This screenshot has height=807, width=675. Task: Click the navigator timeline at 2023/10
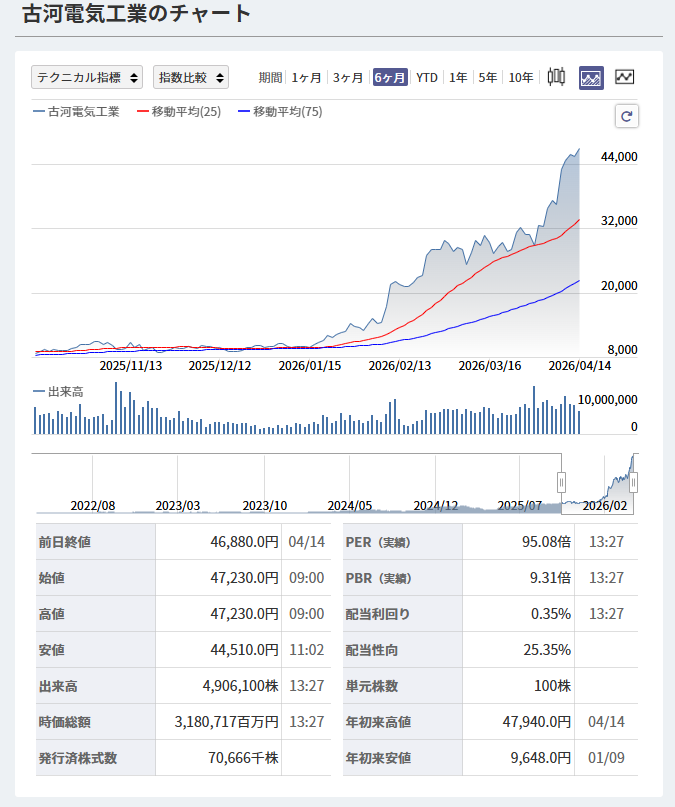(264, 506)
